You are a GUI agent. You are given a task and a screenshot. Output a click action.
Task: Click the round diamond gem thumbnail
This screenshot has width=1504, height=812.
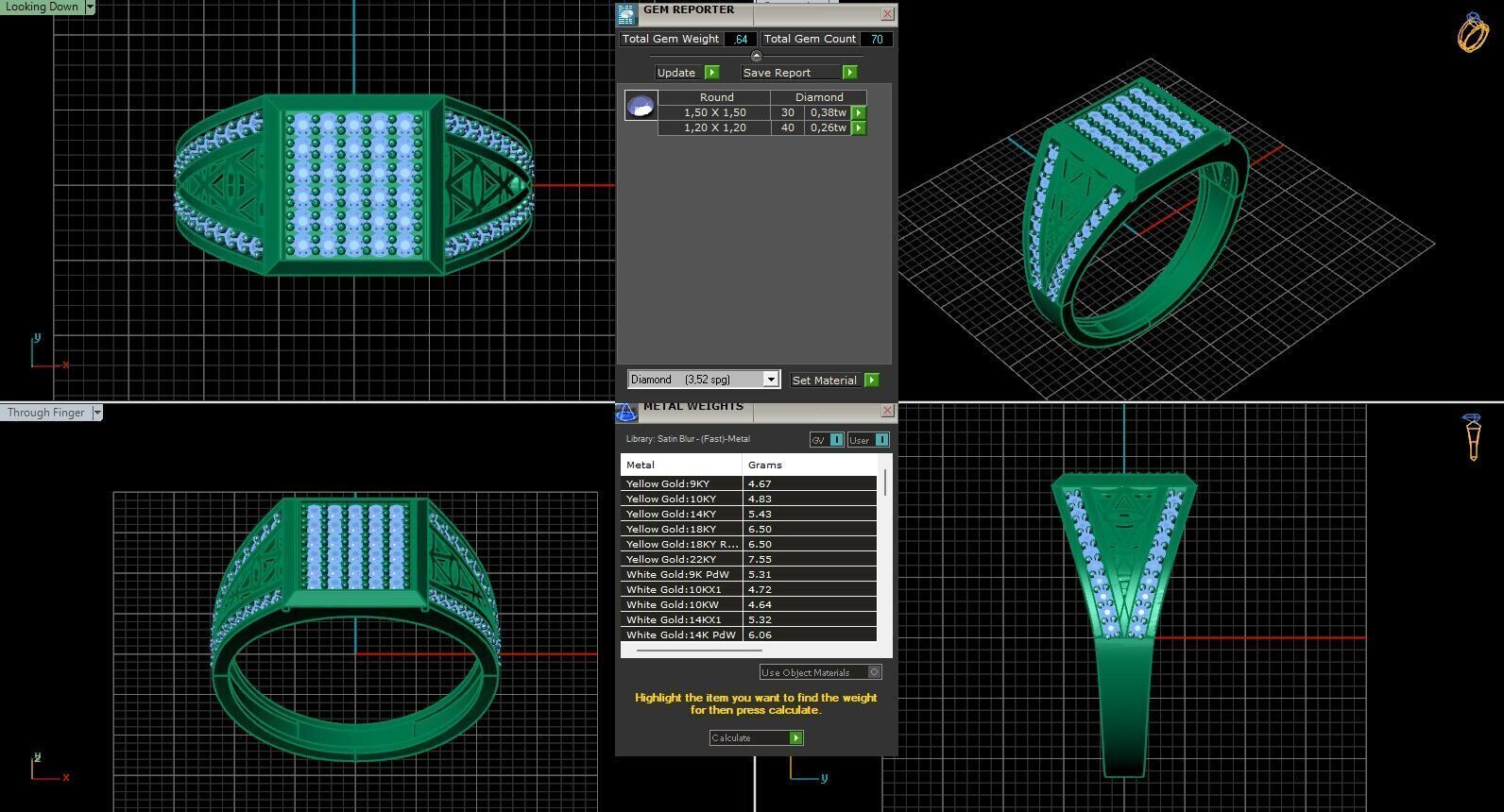click(641, 105)
